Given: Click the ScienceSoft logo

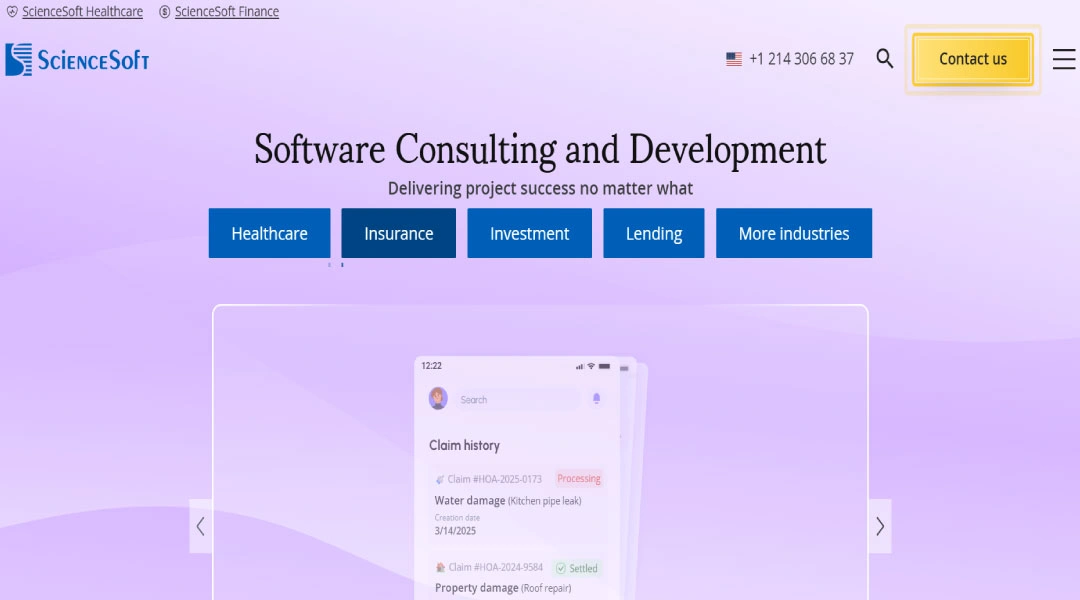Looking at the screenshot, I should point(77,60).
